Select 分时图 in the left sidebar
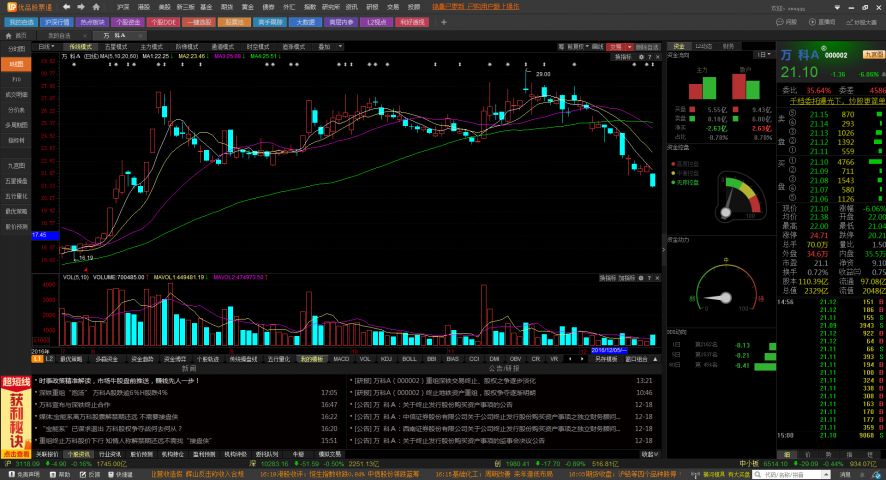The height and width of the screenshot is (480, 886). [16, 49]
